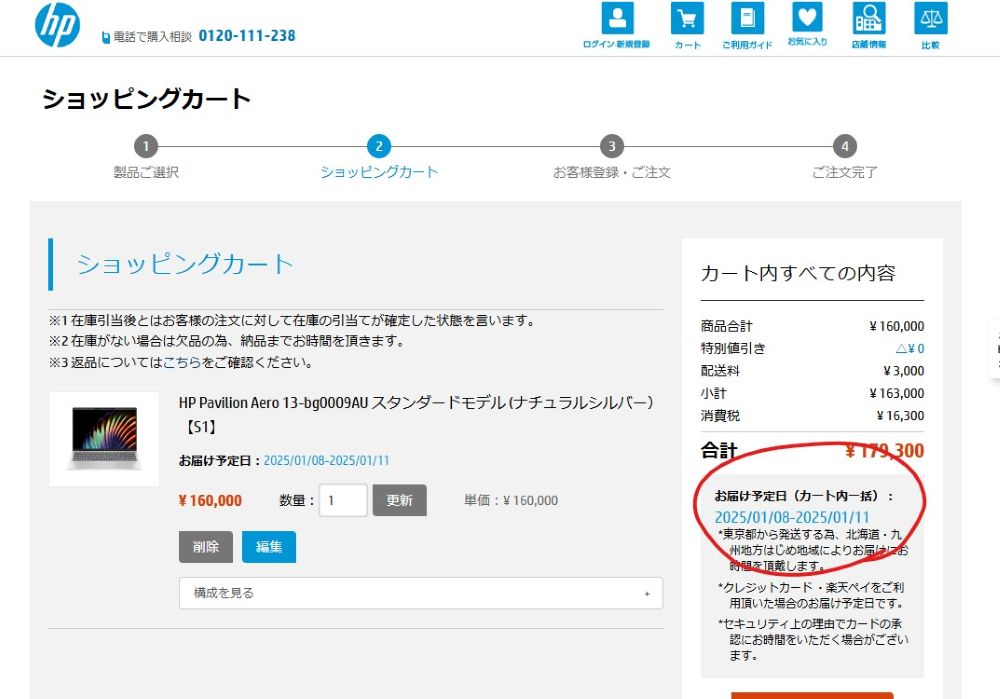The width and height of the screenshot is (1000, 699).
Task: Click the カート内すべての内容 heading
Action: 798,273
